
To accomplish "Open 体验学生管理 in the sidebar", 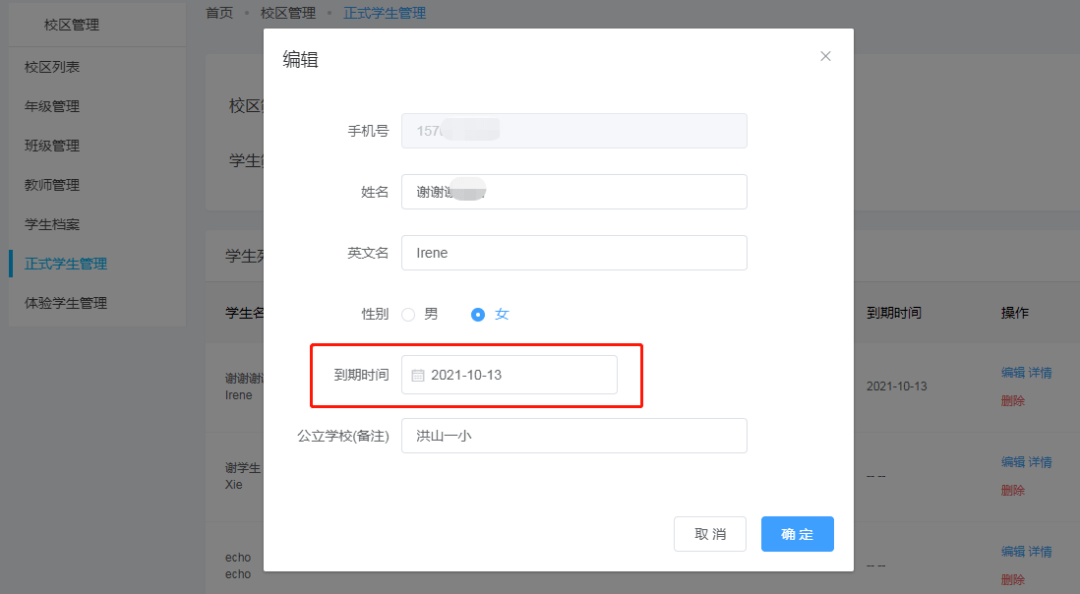I will [x=66, y=303].
